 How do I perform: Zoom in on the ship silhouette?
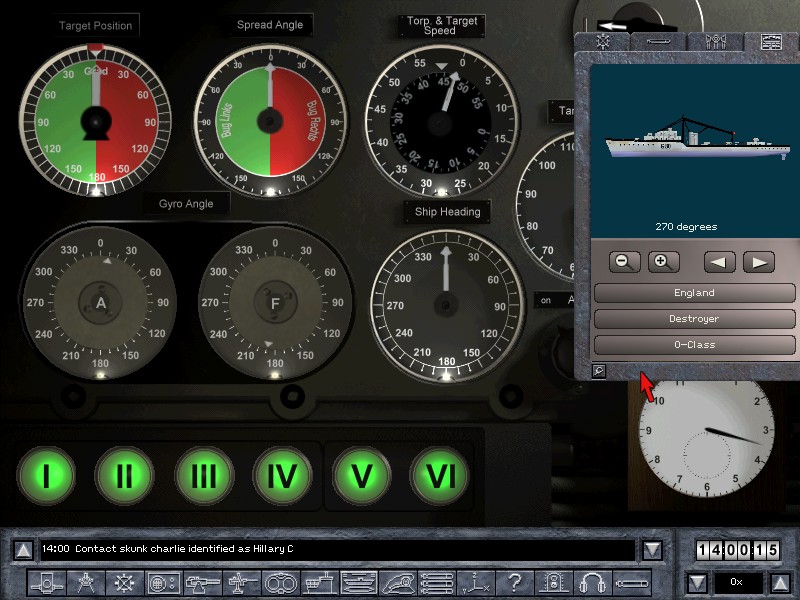pyautogui.click(x=660, y=262)
